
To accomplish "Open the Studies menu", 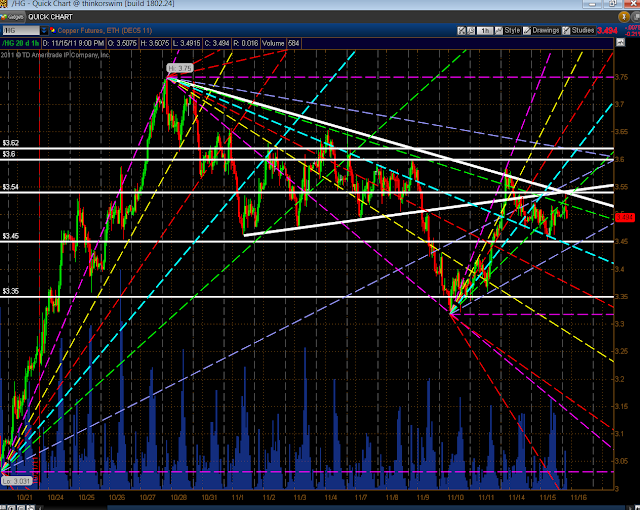I will pos(582,31).
